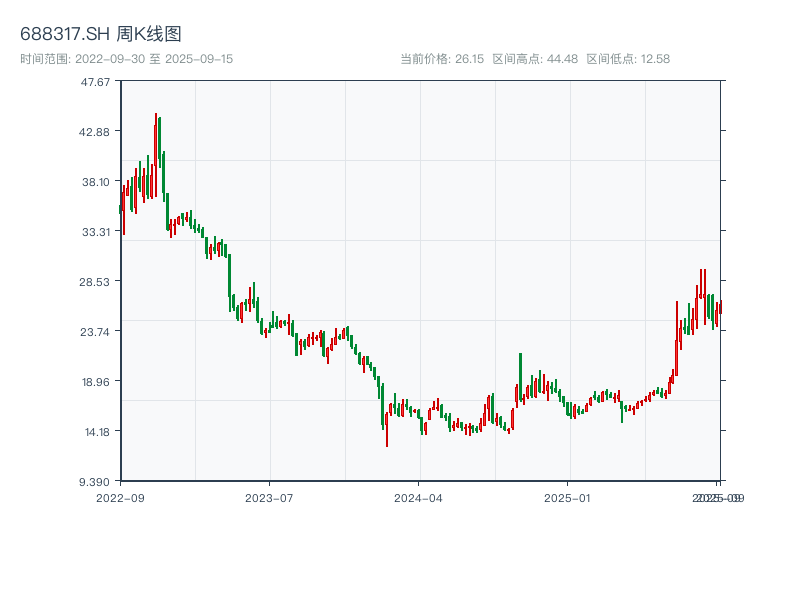The width and height of the screenshot is (800, 600).
Task: Click the 688317.SH 周K线图 chart title
Action: [x=101, y=34]
